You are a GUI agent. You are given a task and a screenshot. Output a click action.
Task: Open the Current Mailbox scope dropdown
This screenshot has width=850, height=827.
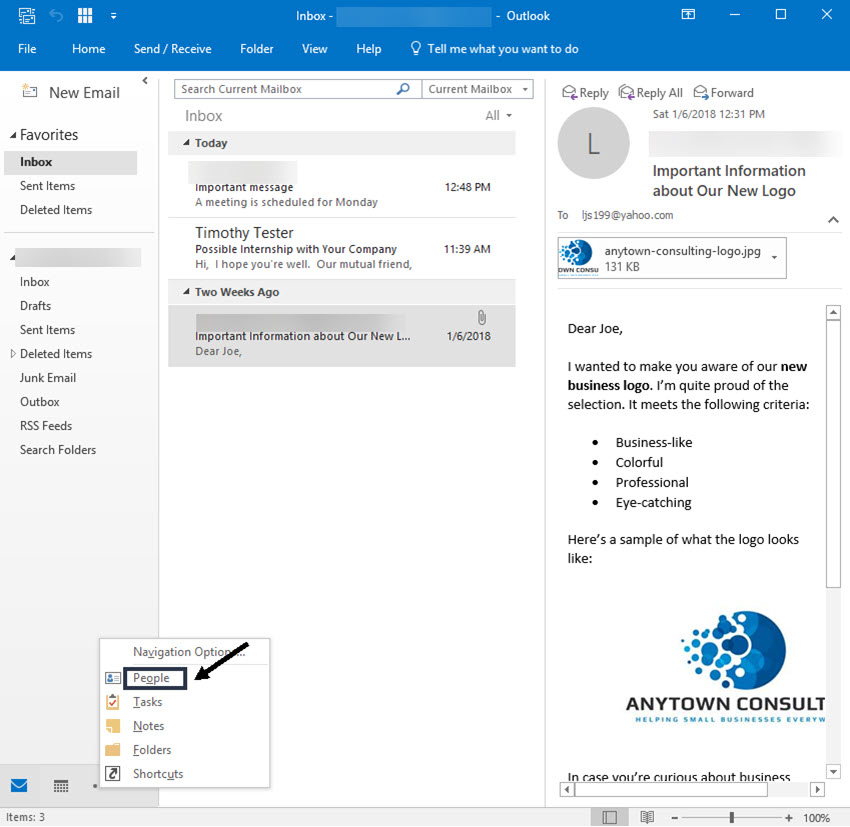(x=478, y=89)
